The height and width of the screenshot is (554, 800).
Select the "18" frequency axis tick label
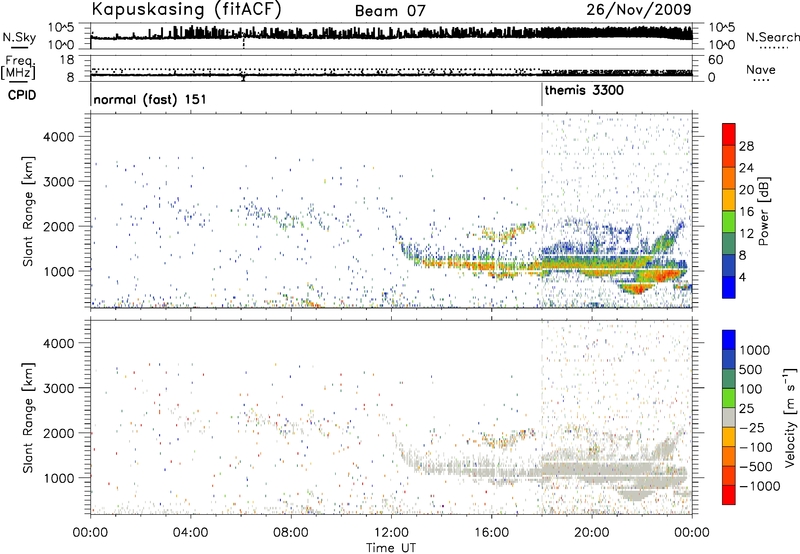(66, 60)
